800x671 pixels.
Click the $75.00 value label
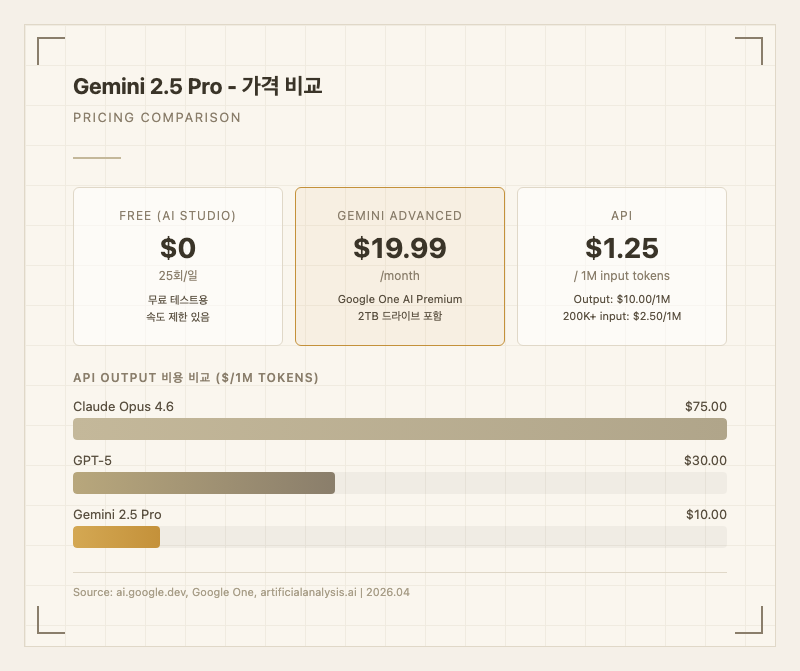click(705, 407)
